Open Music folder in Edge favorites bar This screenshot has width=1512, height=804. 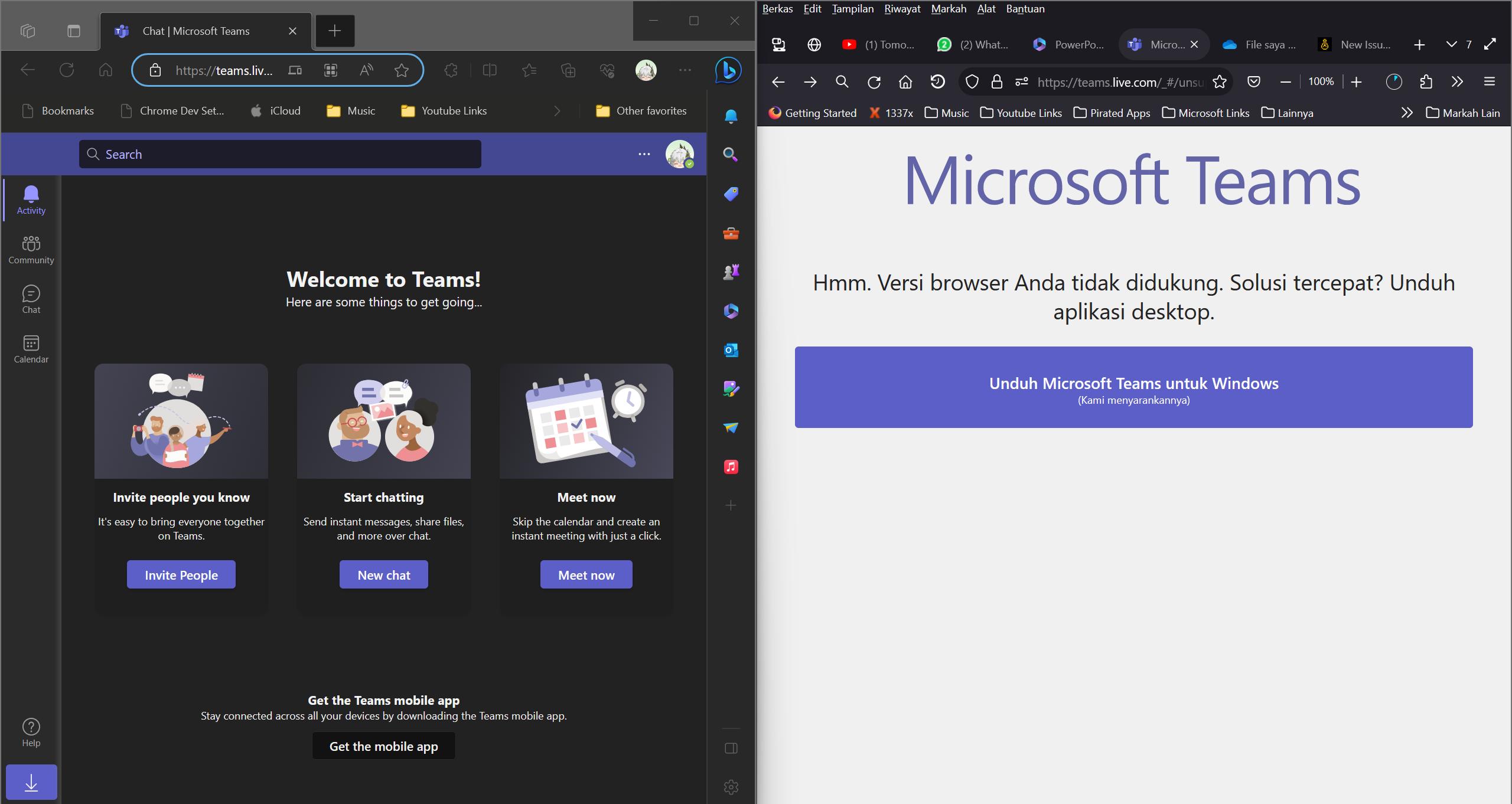click(351, 110)
